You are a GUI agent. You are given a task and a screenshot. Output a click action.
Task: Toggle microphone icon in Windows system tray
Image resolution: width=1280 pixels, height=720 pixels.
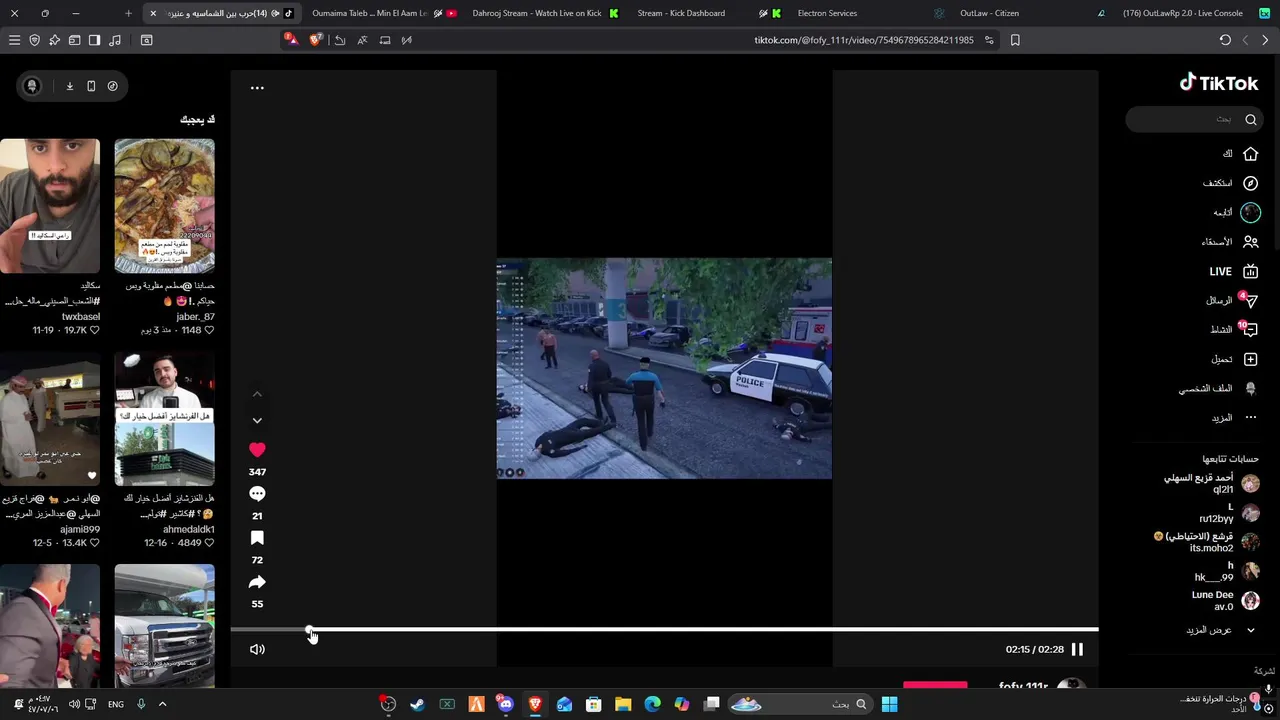pos(141,704)
